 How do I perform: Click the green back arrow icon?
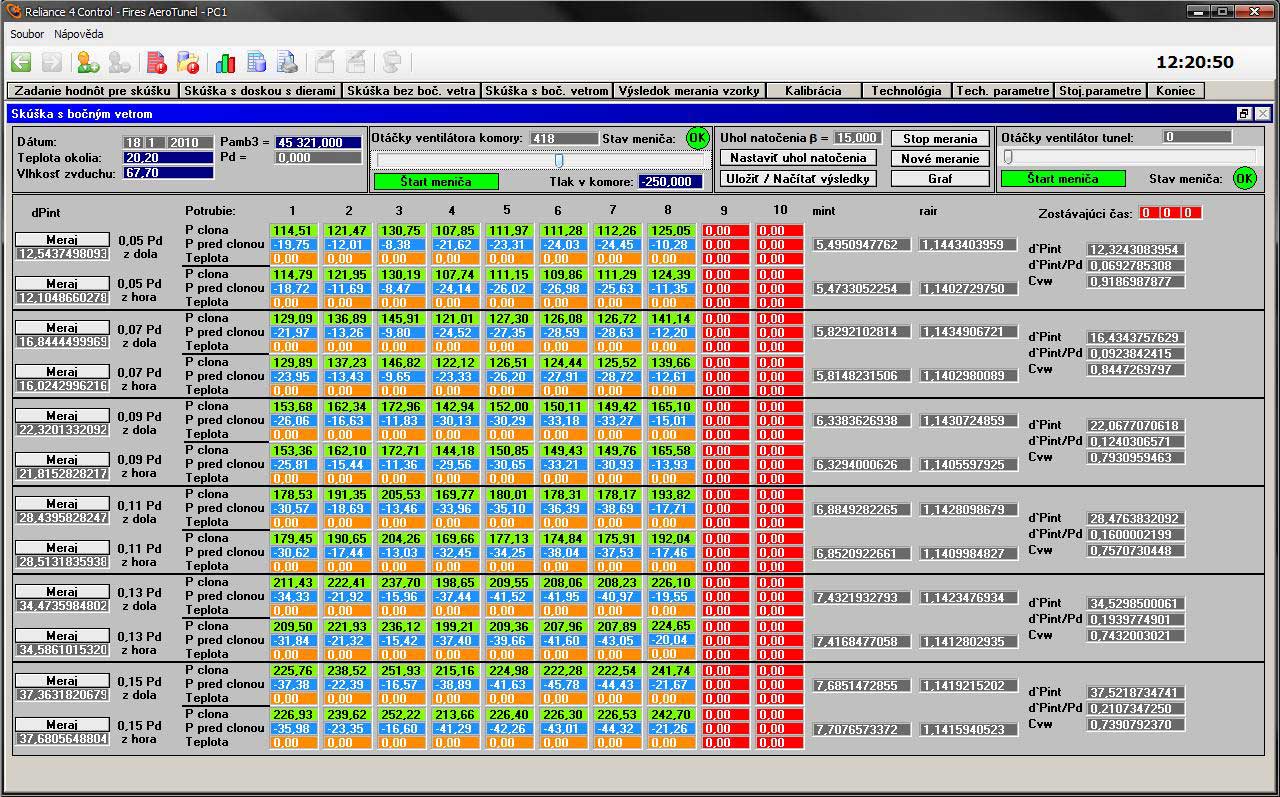point(21,62)
